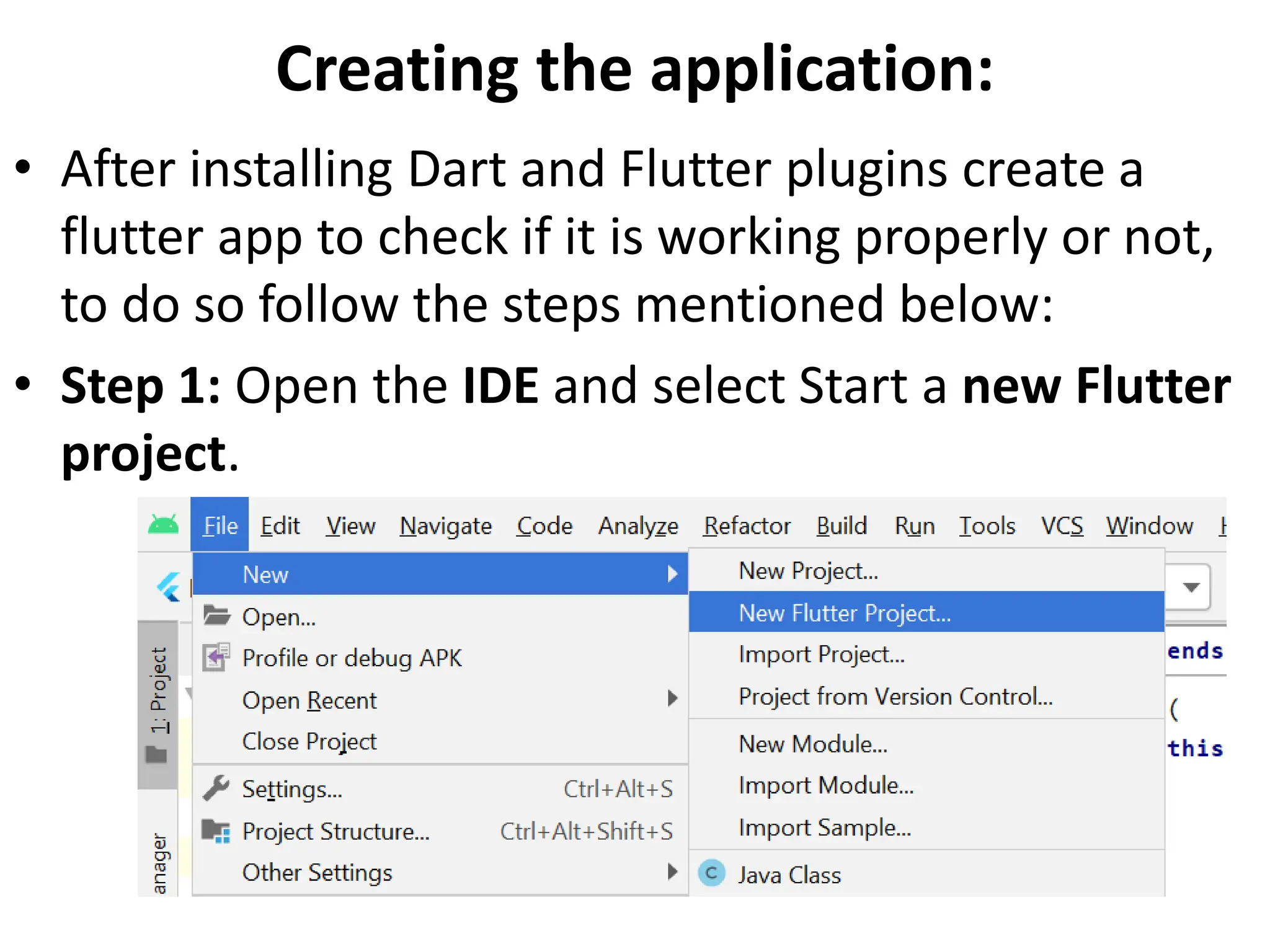
Task: Choose Import Module... item
Action: [926, 785]
